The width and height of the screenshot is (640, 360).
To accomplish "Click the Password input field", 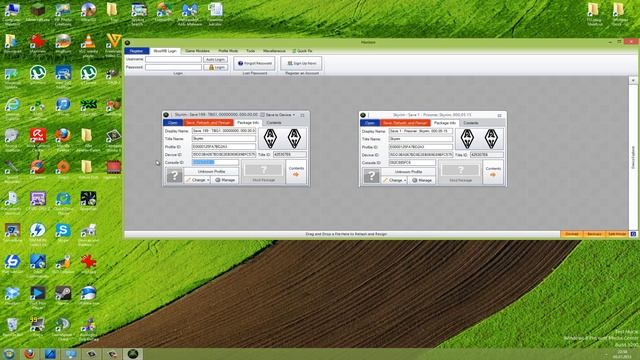I will [173, 67].
